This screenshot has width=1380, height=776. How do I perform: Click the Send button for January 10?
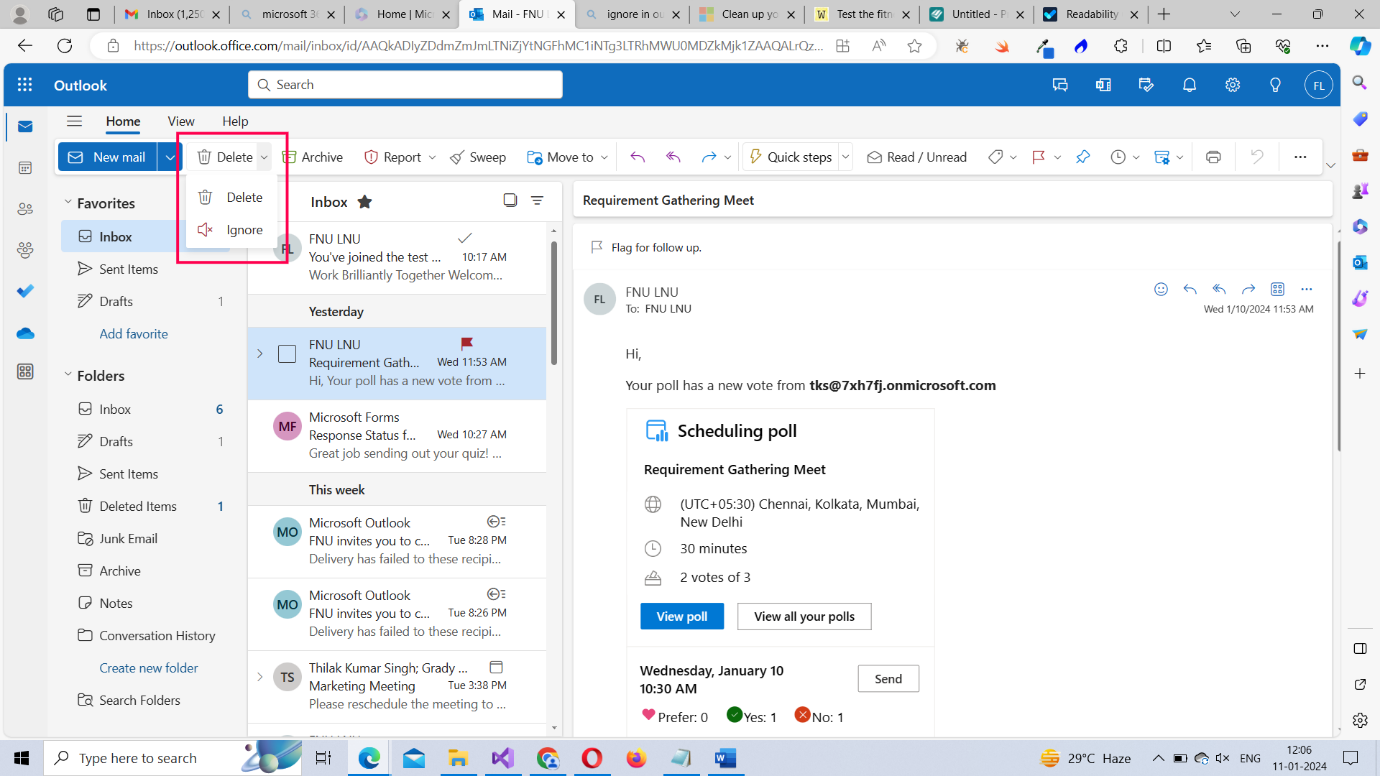(x=888, y=679)
